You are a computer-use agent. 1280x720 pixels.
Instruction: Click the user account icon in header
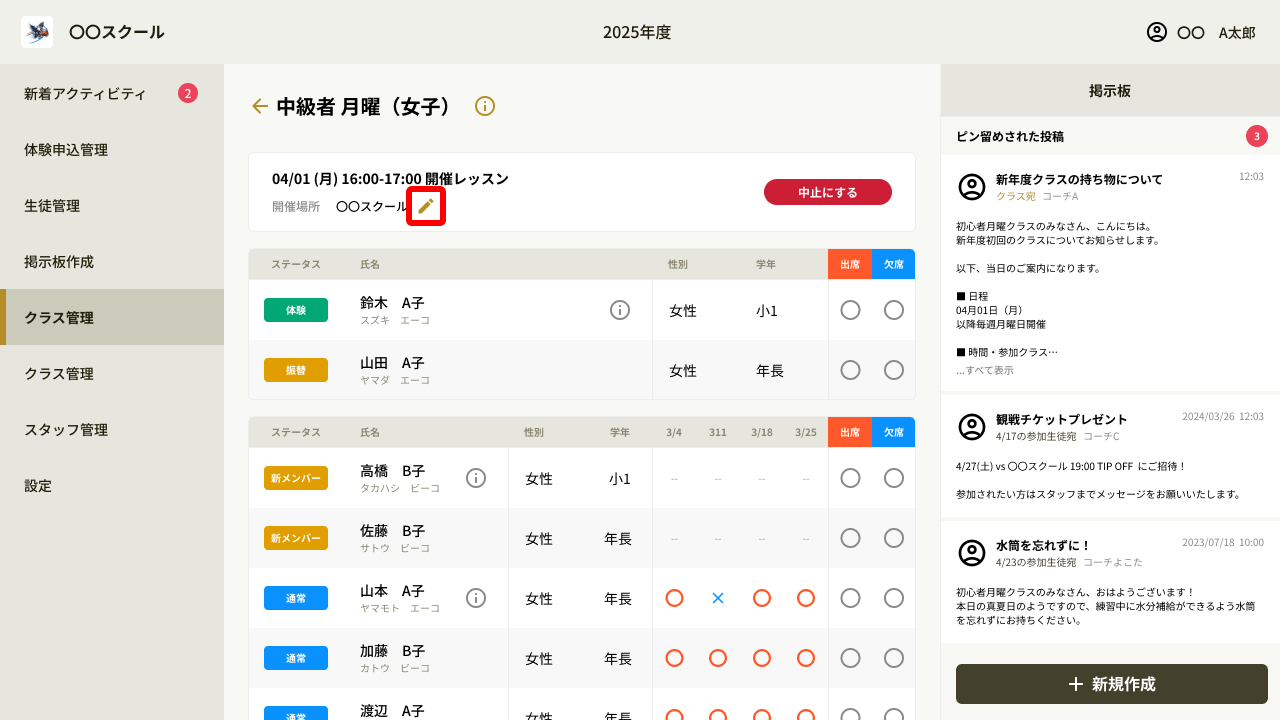coord(1157,32)
